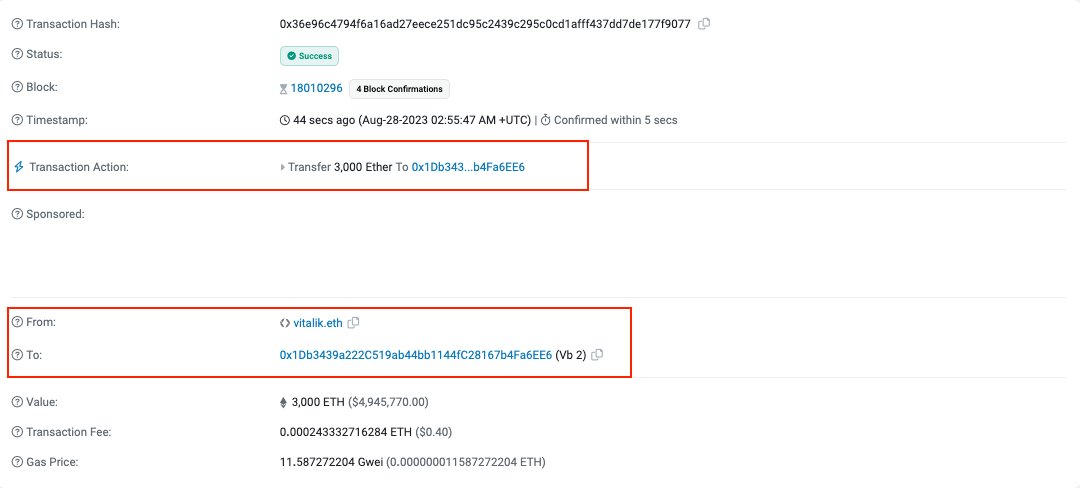The image size is (1080, 488).
Task: Copy the transaction hash to clipboard
Action: [704, 23]
